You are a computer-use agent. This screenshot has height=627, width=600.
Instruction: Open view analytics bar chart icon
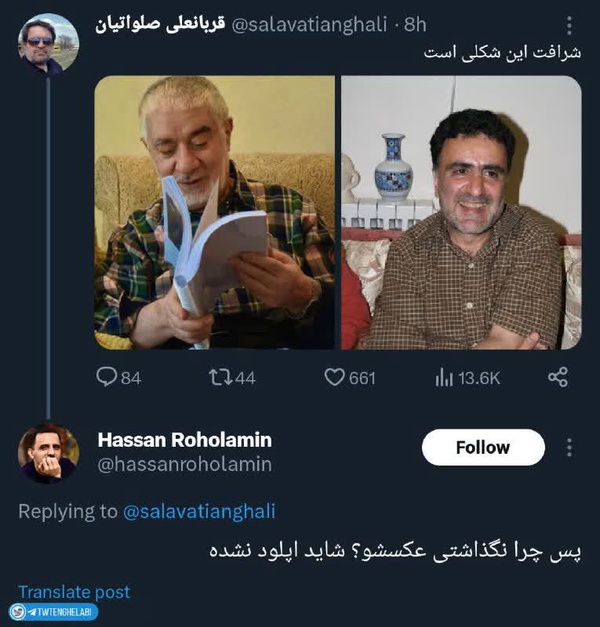pyautogui.click(x=444, y=377)
